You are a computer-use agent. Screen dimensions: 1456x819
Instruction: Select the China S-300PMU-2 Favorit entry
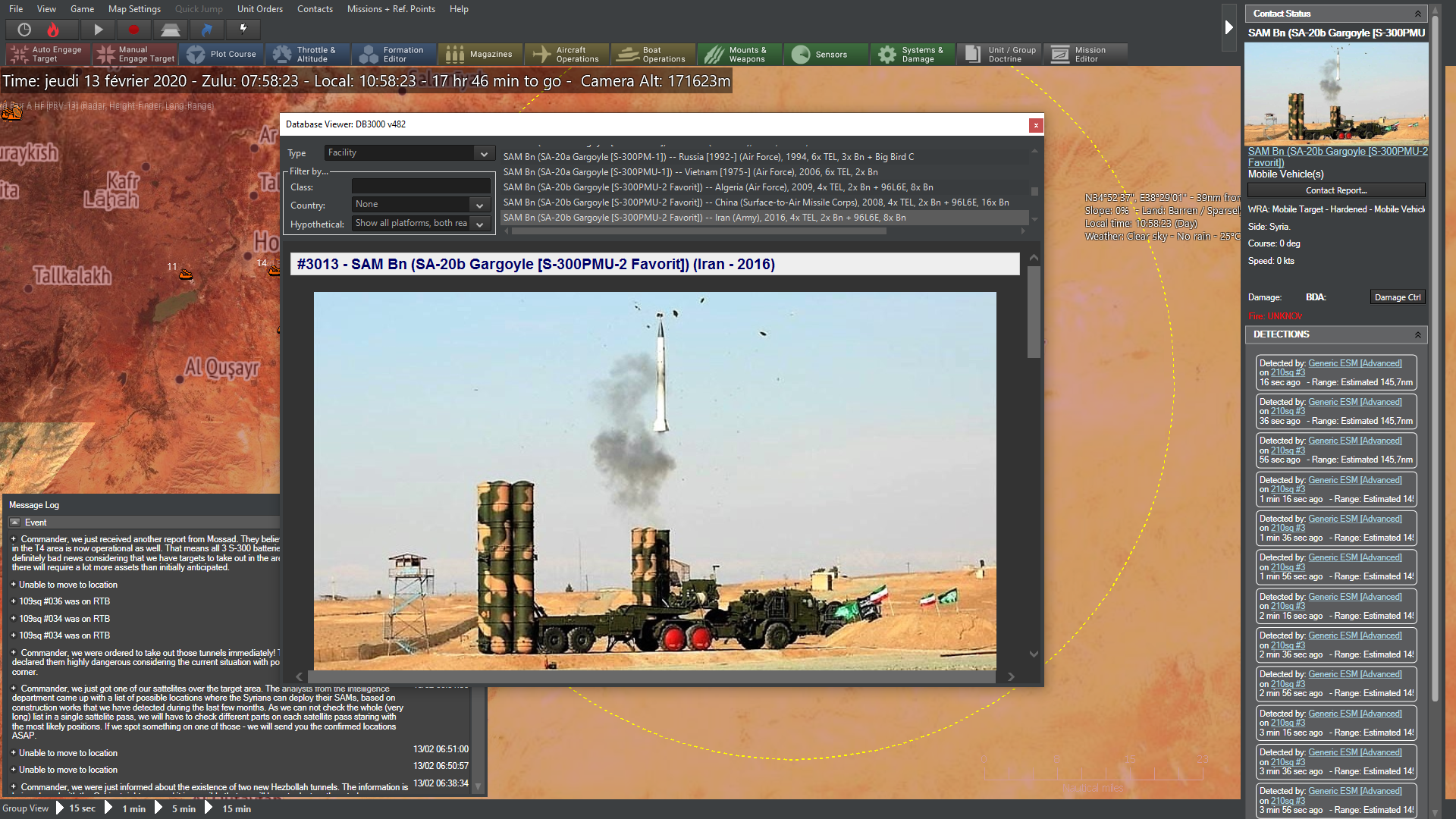[756, 202]
